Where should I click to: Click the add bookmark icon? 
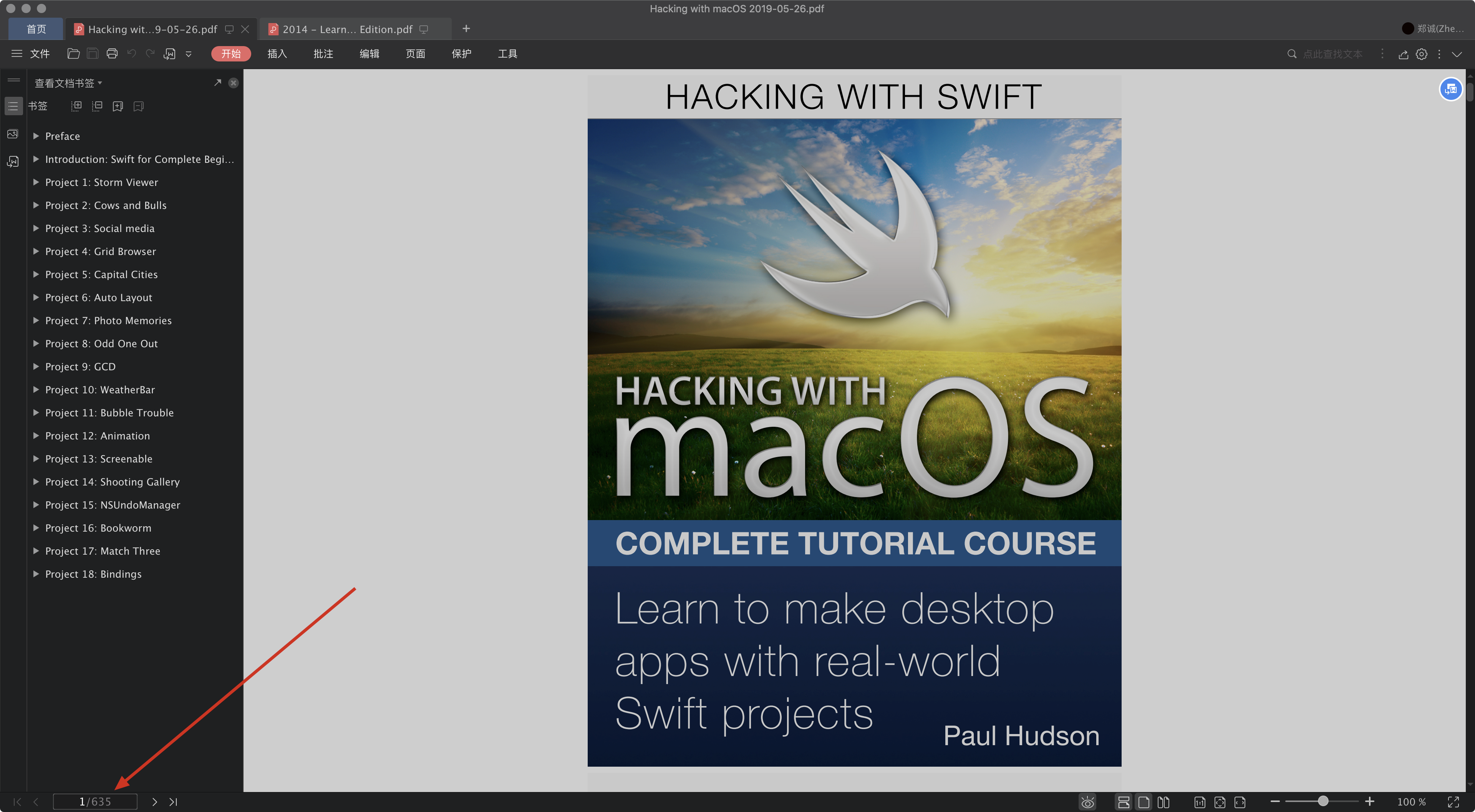point(118,106)
